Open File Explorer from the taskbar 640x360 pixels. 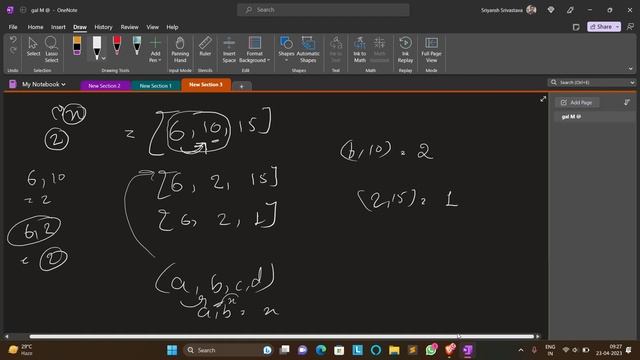[x=394, y=350]
